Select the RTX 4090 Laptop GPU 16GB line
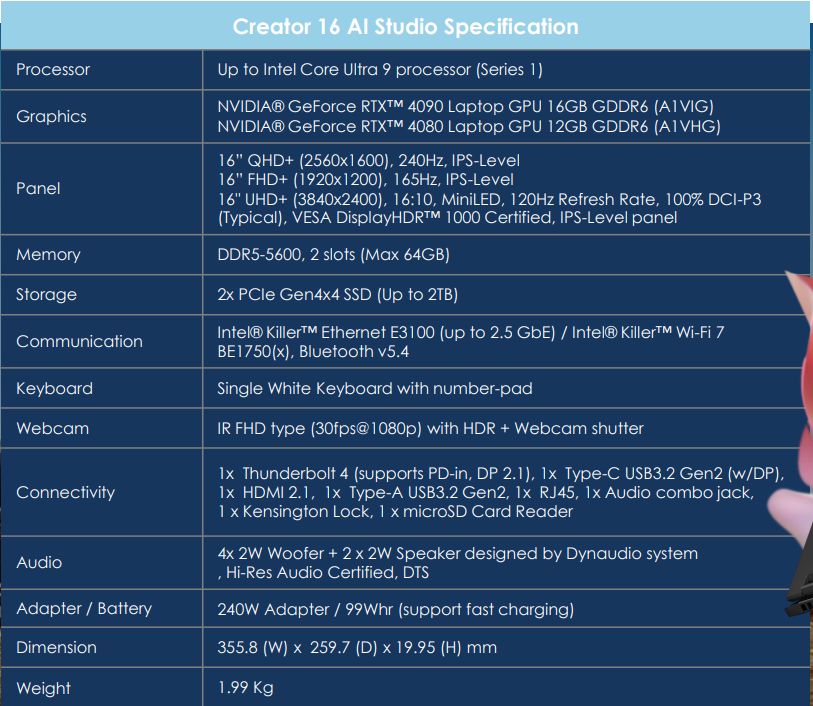This screenshot has height=706, width=813. [466, 107]
